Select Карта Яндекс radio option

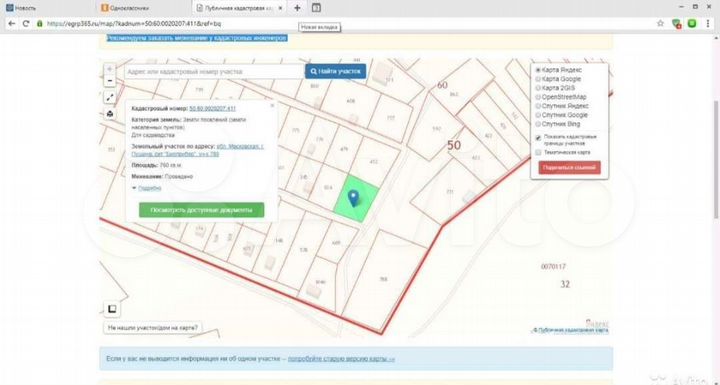pyautogui.click(x=538, y=70)
